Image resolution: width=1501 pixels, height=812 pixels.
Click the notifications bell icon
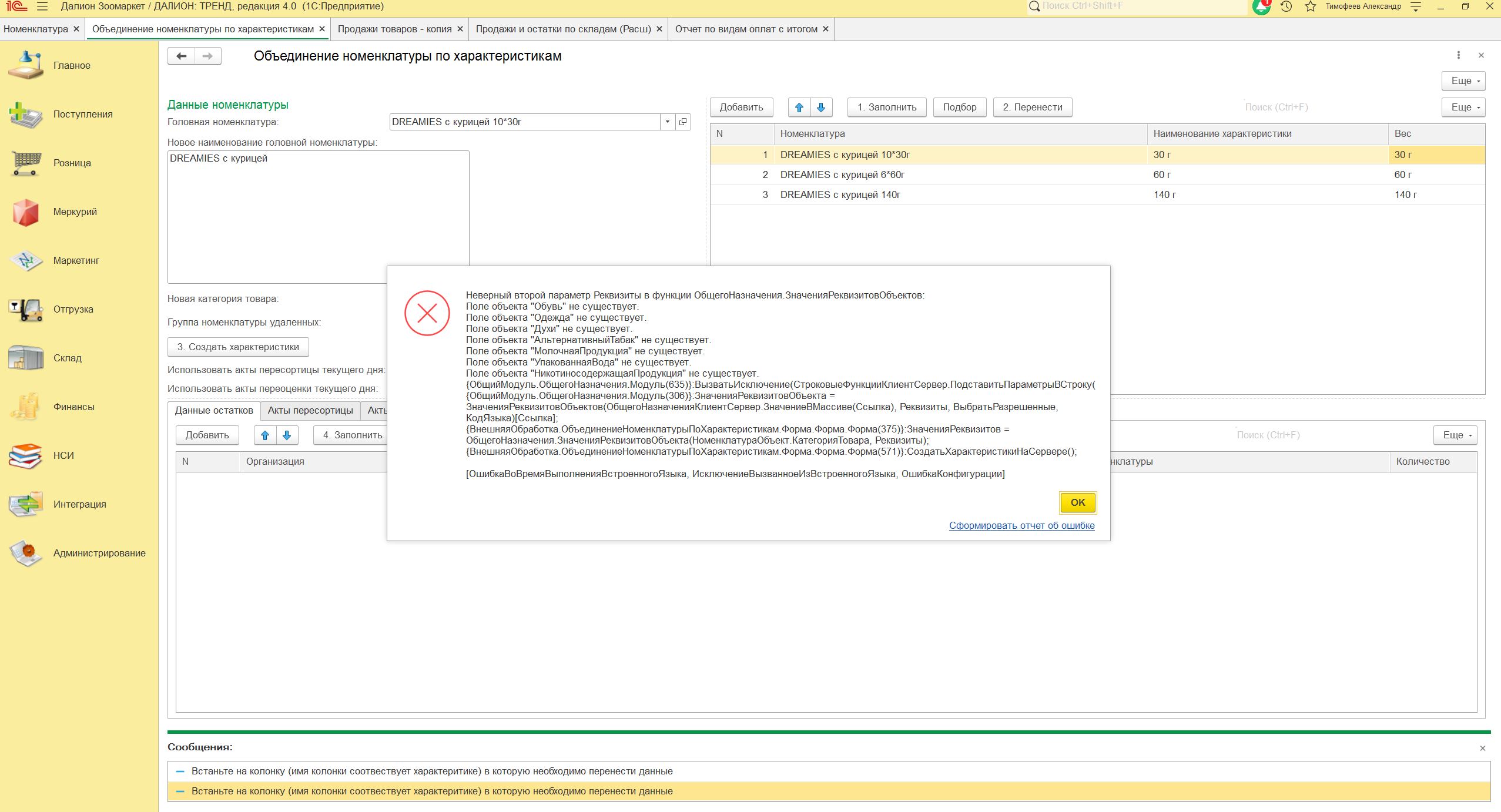[x=1260, y=7]
